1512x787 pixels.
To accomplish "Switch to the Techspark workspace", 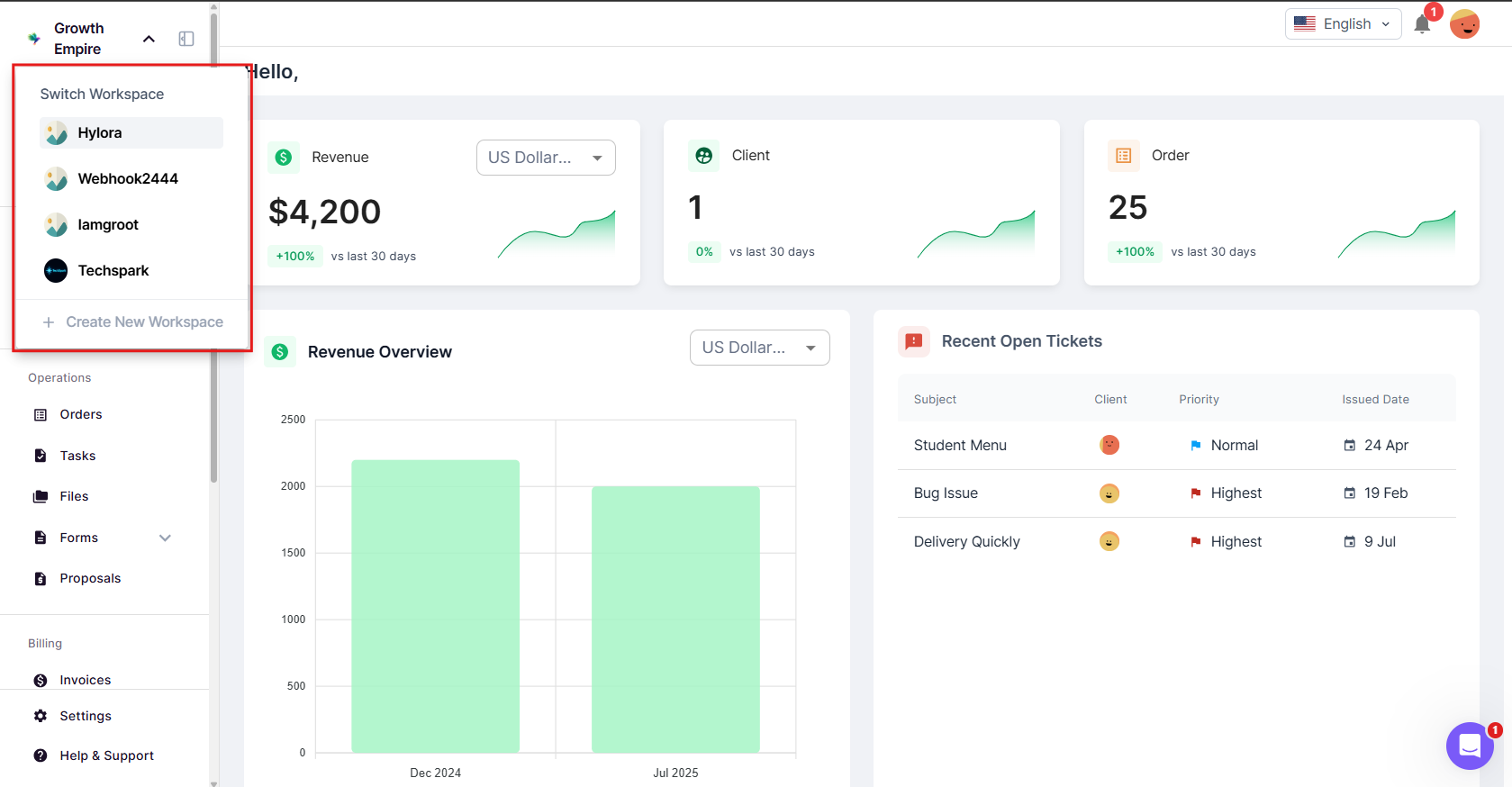I will [x=113, y=270].
